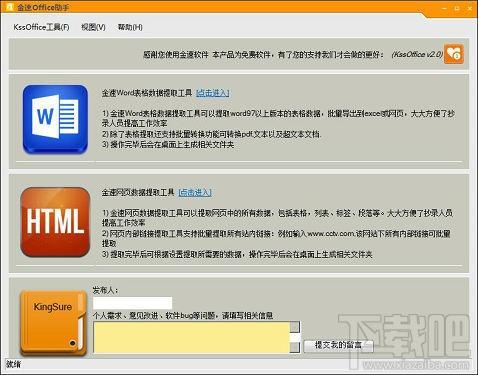The width and height of the screenshot is (478, 375).
Task: Open the 帮助(H) menu
Action: pyautogui.click(x=130, y=27)
